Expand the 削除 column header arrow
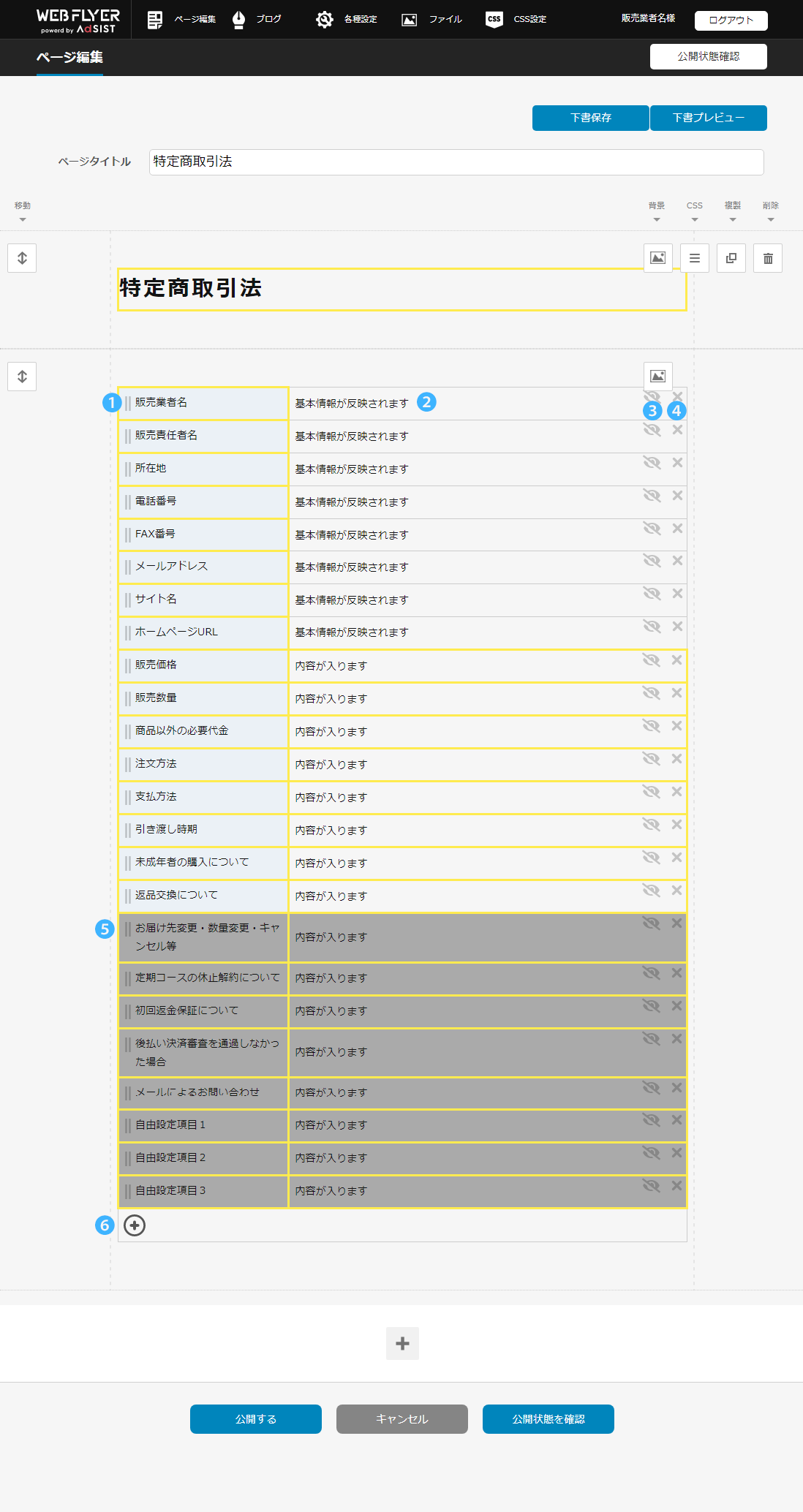This screenshot has width=803, height=1512. tap(770, 219)
